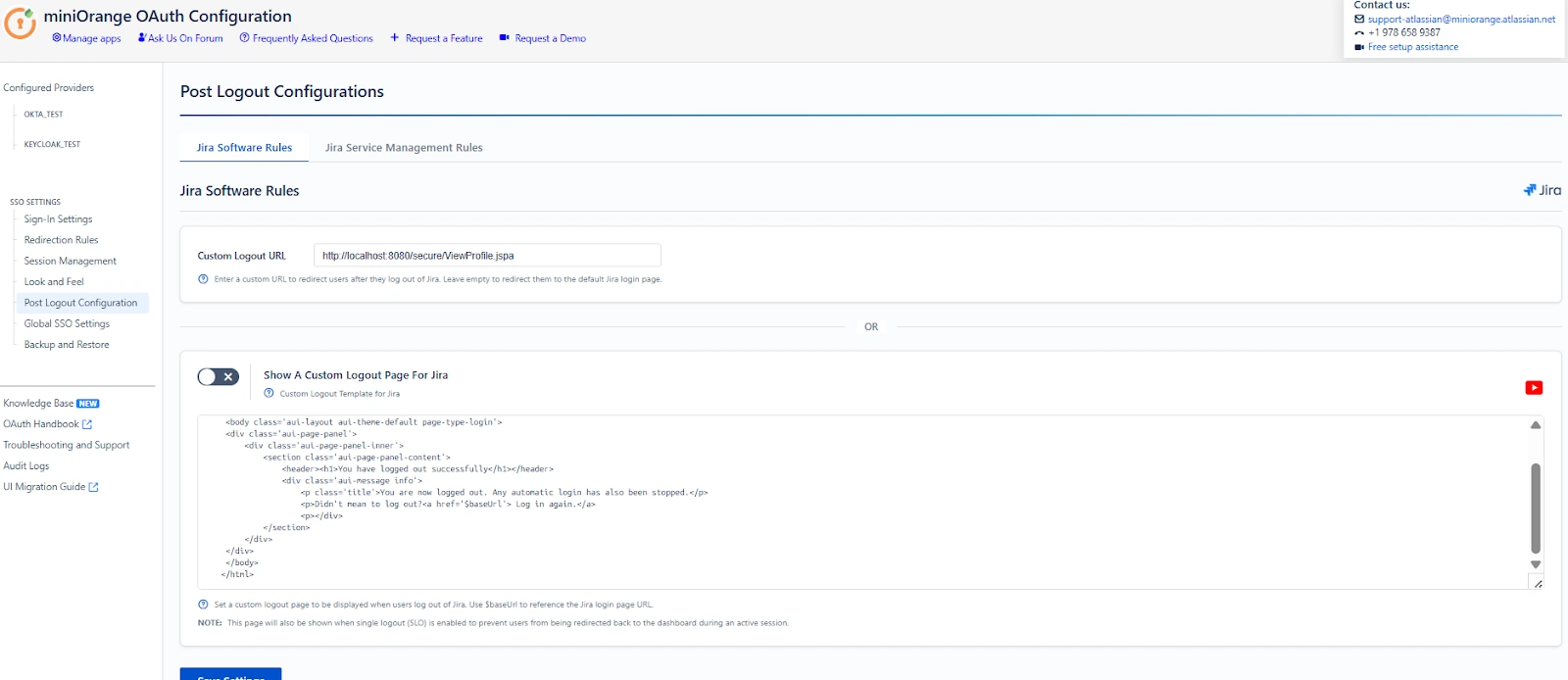The height and width of the screenshot is (680, 1568).
Task: Click the video camera icon by Free setup assistance
Action: coord(1359,47)
